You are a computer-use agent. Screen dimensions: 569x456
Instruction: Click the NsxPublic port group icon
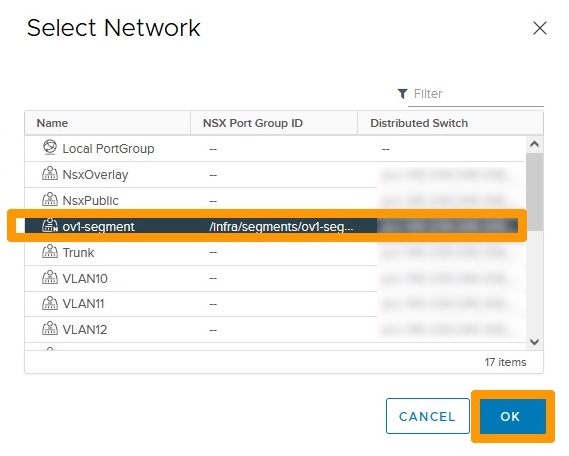pos(50,199)
